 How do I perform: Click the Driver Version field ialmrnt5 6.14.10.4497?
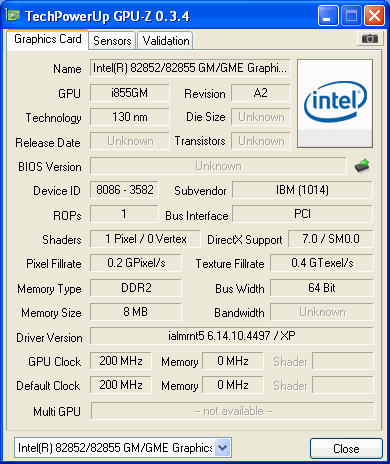[232, 336]
